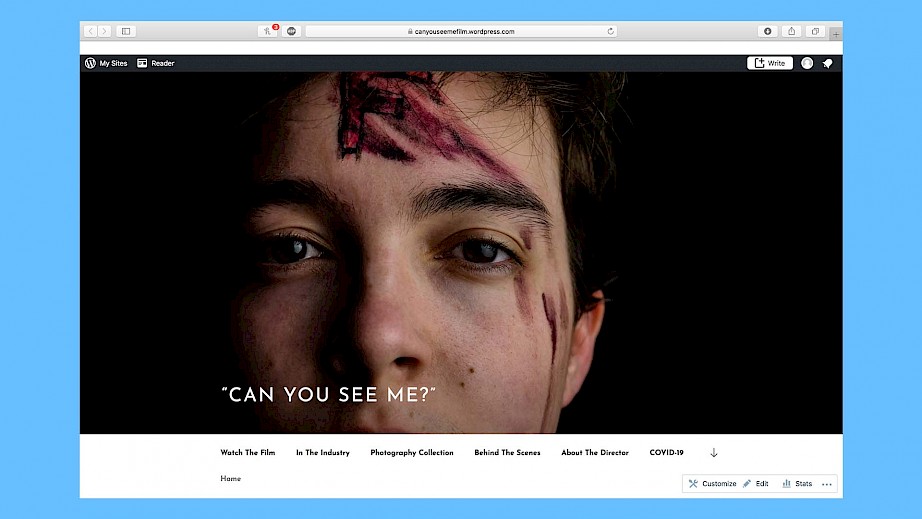922x519 pixels.
Task: Open the WordPress Reader
Action: point(155,63)
